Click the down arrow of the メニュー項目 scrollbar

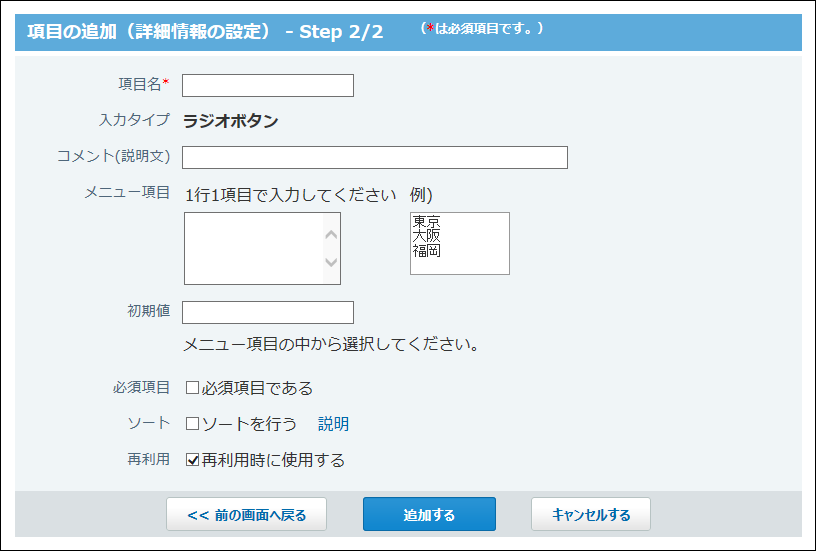332,266
